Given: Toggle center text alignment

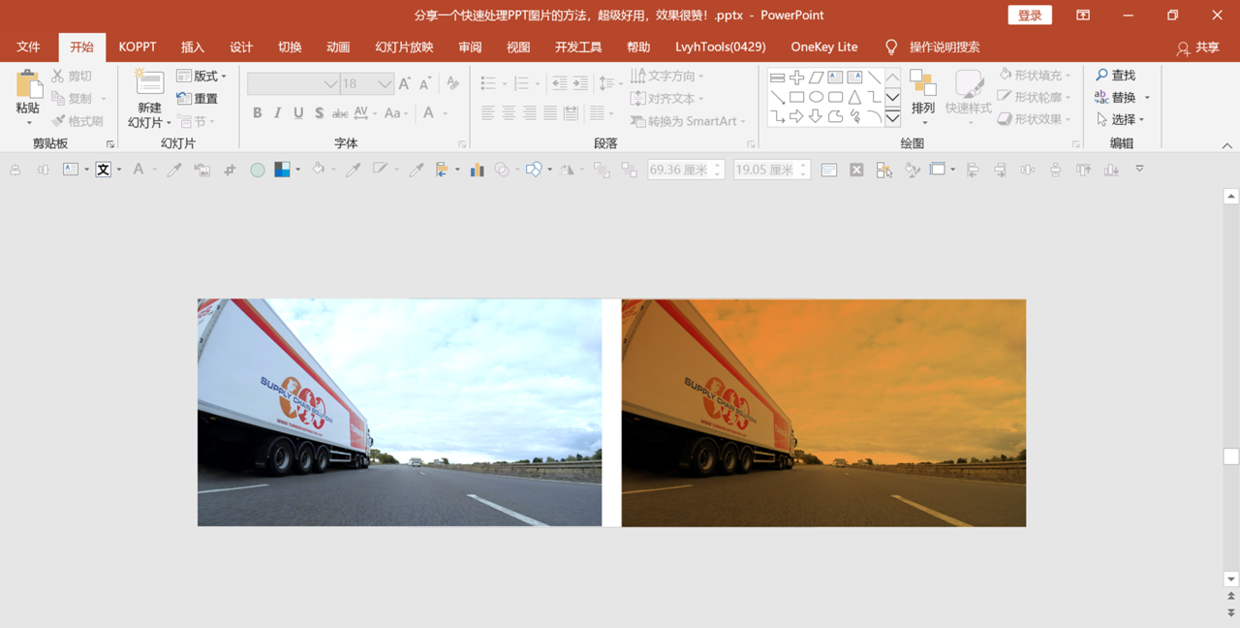Looking at the screenshot, I should (x=509, y=113).
